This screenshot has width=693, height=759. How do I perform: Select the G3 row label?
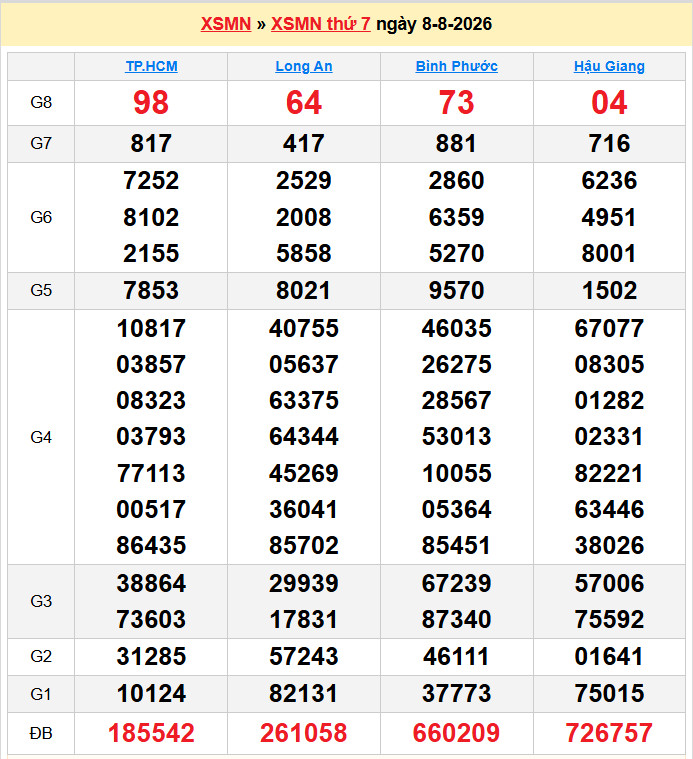pyautogui.click(x=41, y=601)
